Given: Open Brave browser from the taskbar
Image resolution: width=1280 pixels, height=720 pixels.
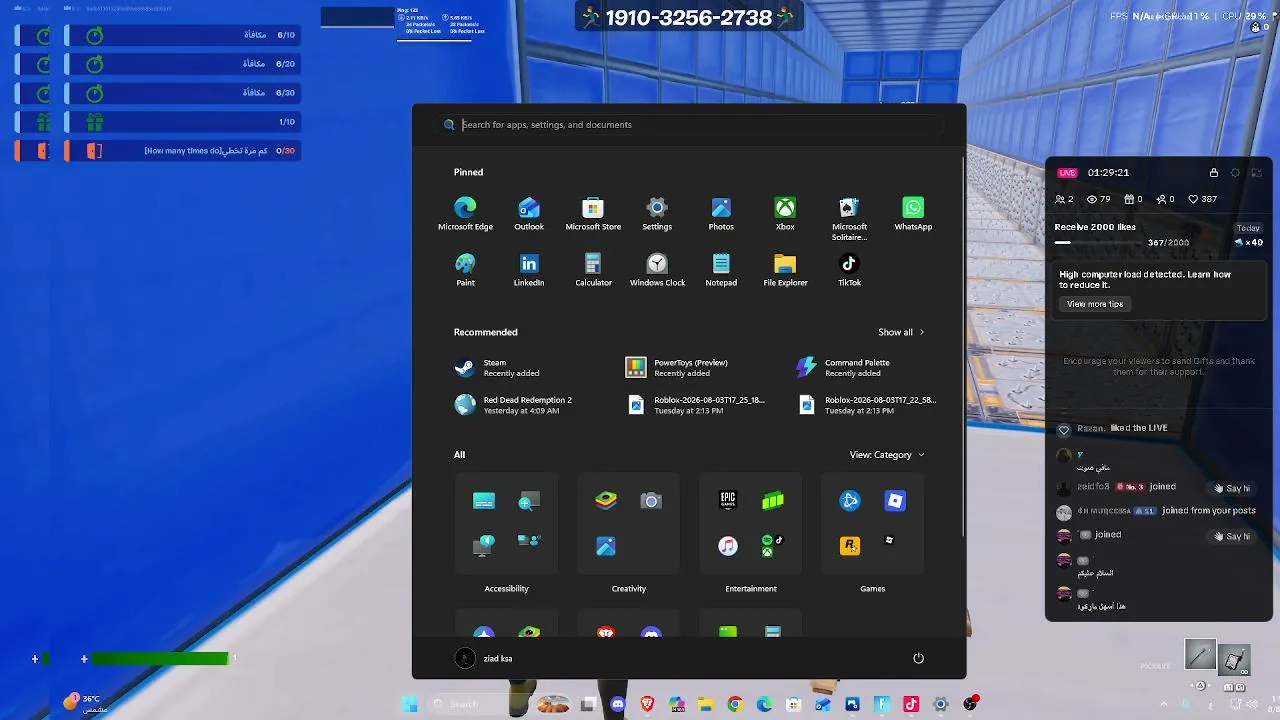Looking at the screenshot, I should point(647,704).
